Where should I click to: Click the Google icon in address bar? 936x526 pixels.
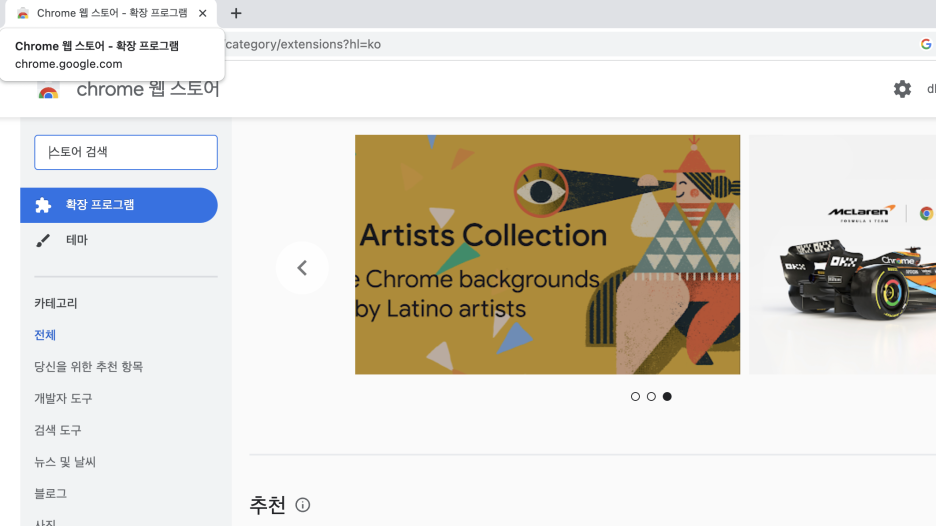[x=926, y=44]
